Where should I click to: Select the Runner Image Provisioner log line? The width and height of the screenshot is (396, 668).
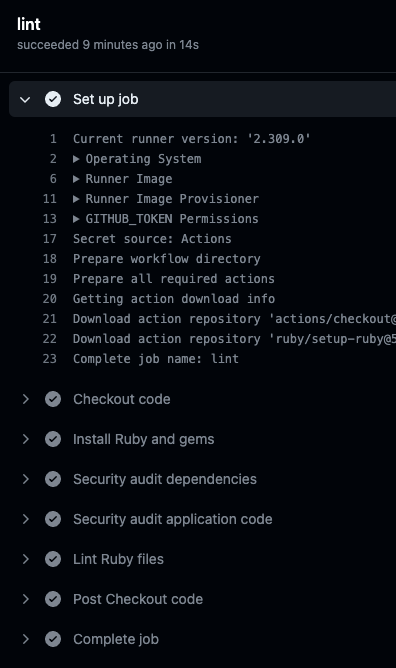click(x=172, y=199)
